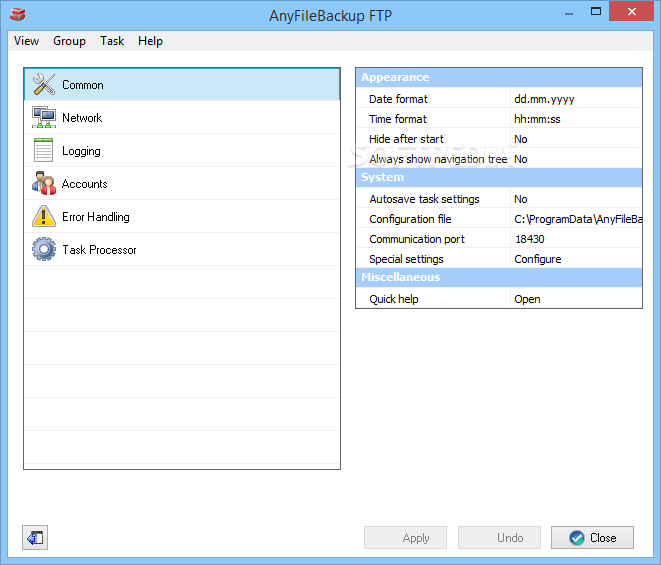
Task: Select the Common settings category label
Action: click(x=83, y=85)
